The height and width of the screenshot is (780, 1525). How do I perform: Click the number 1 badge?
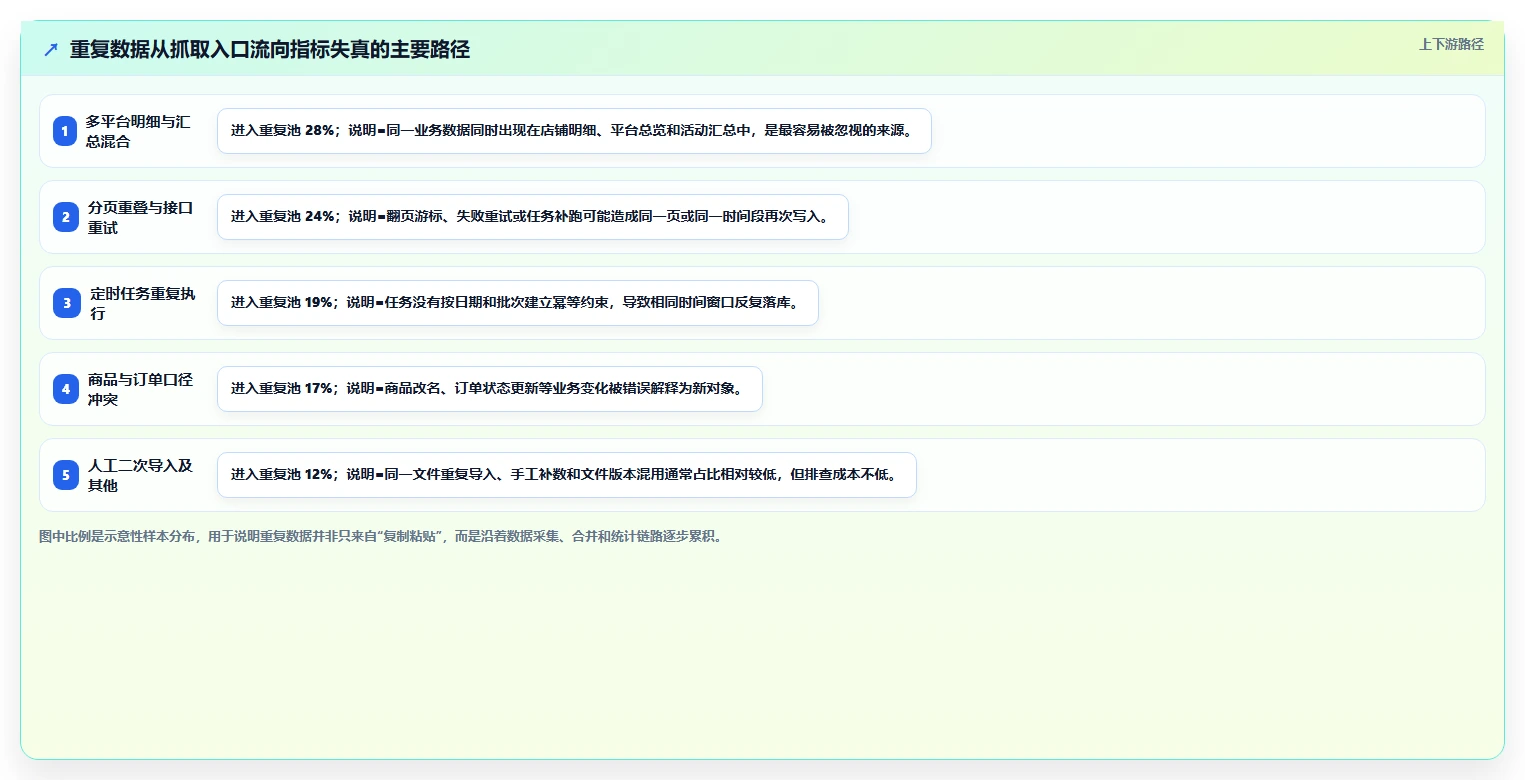click(x=65, y=131)
